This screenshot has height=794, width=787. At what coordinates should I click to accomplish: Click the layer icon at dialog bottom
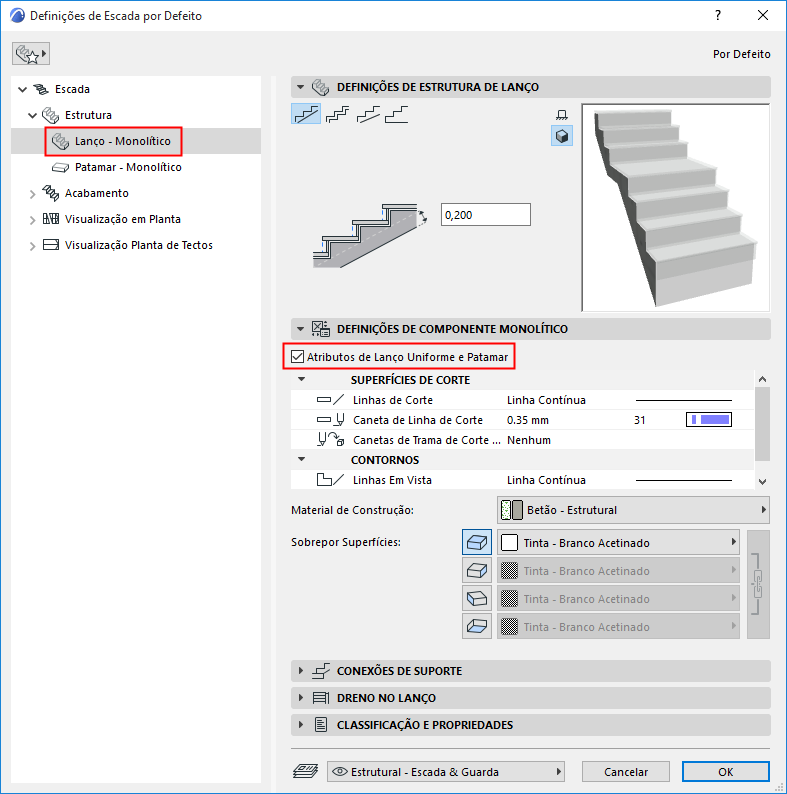pos(305,772)
